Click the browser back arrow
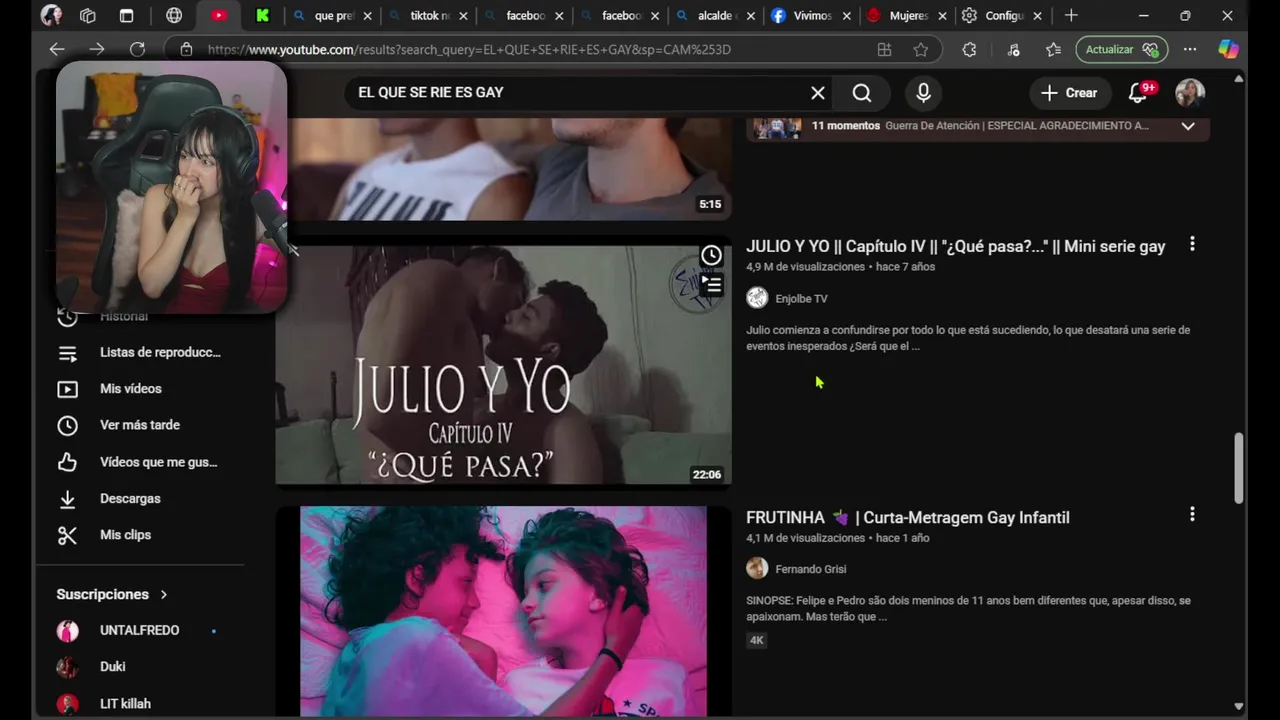Image resolution: width=1280 pixels, height=720 pixels. pos(57,49)
